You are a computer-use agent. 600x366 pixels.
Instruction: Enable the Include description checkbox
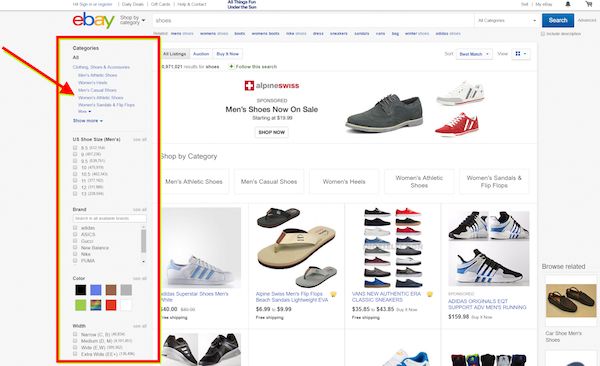(543, 34)
